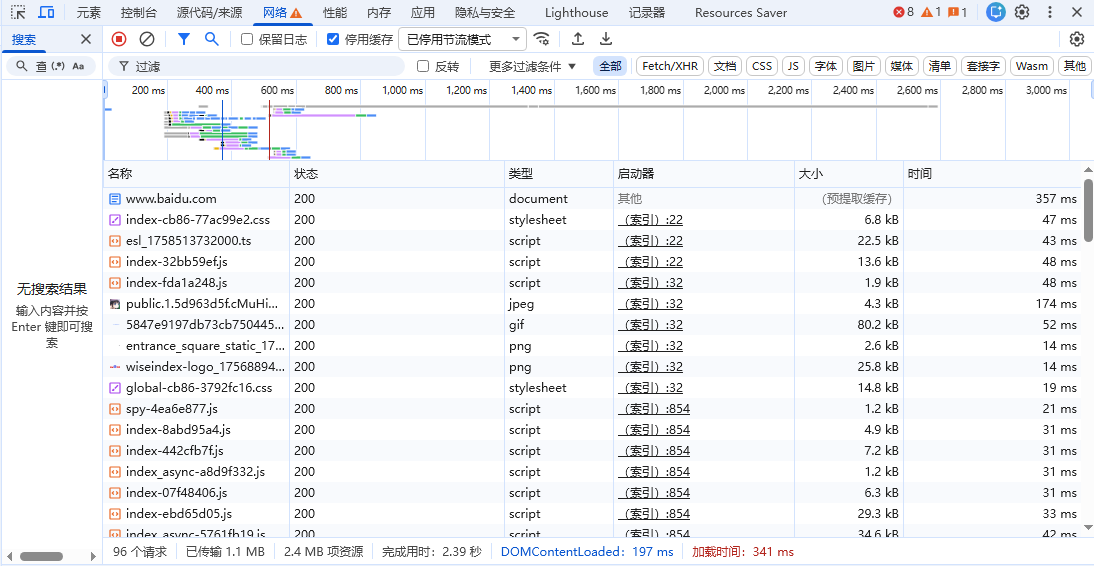
Task: Open the 已停用节流模式 throttling dropdown
Action: [462, 40]
